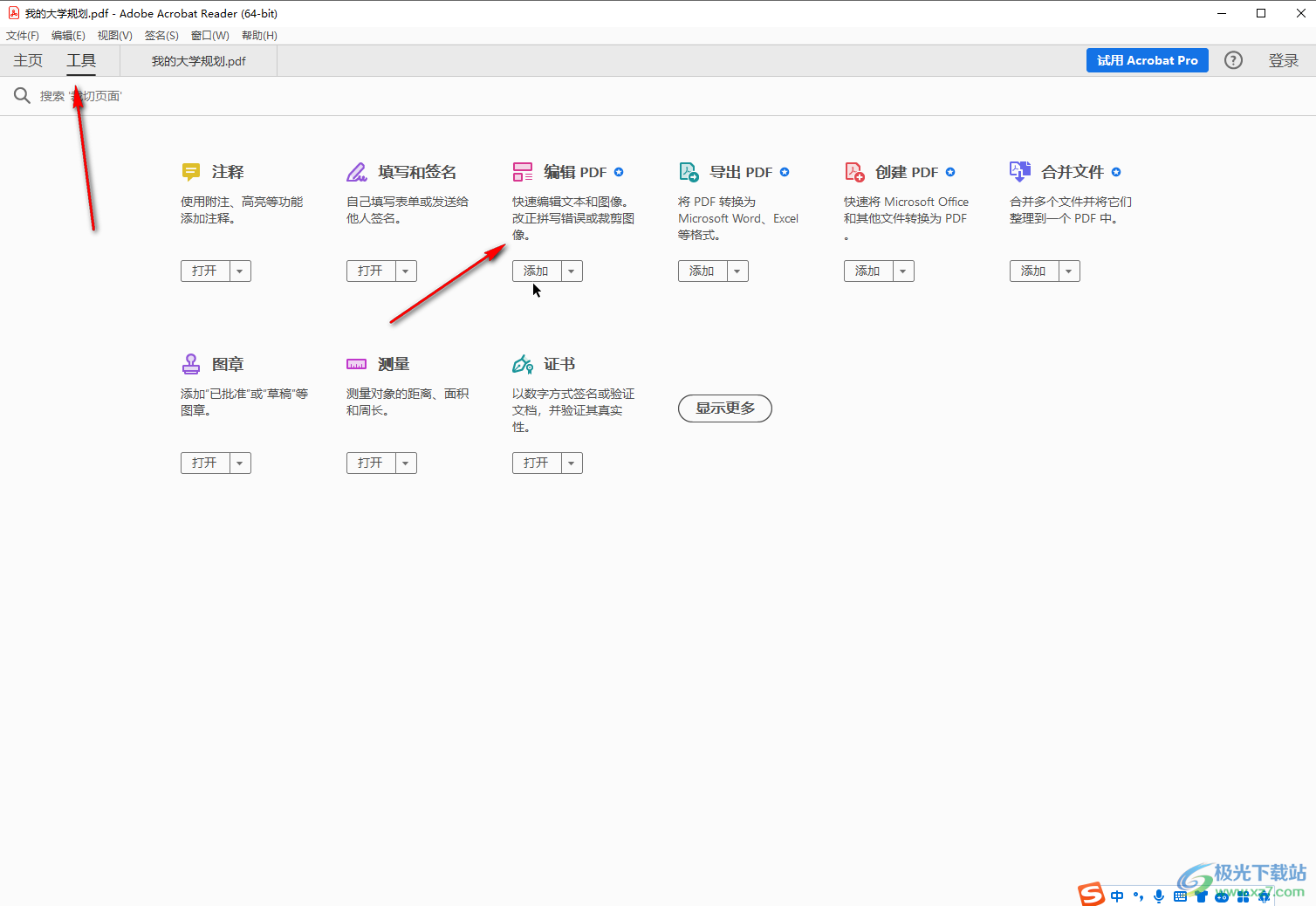Click the Certificates (证书) pen icon
1316x906 pixels.
click(522, 363)
